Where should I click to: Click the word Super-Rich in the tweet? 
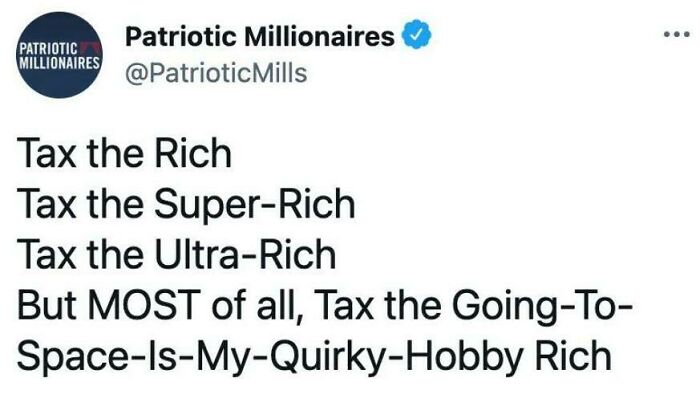click(255, 204)
